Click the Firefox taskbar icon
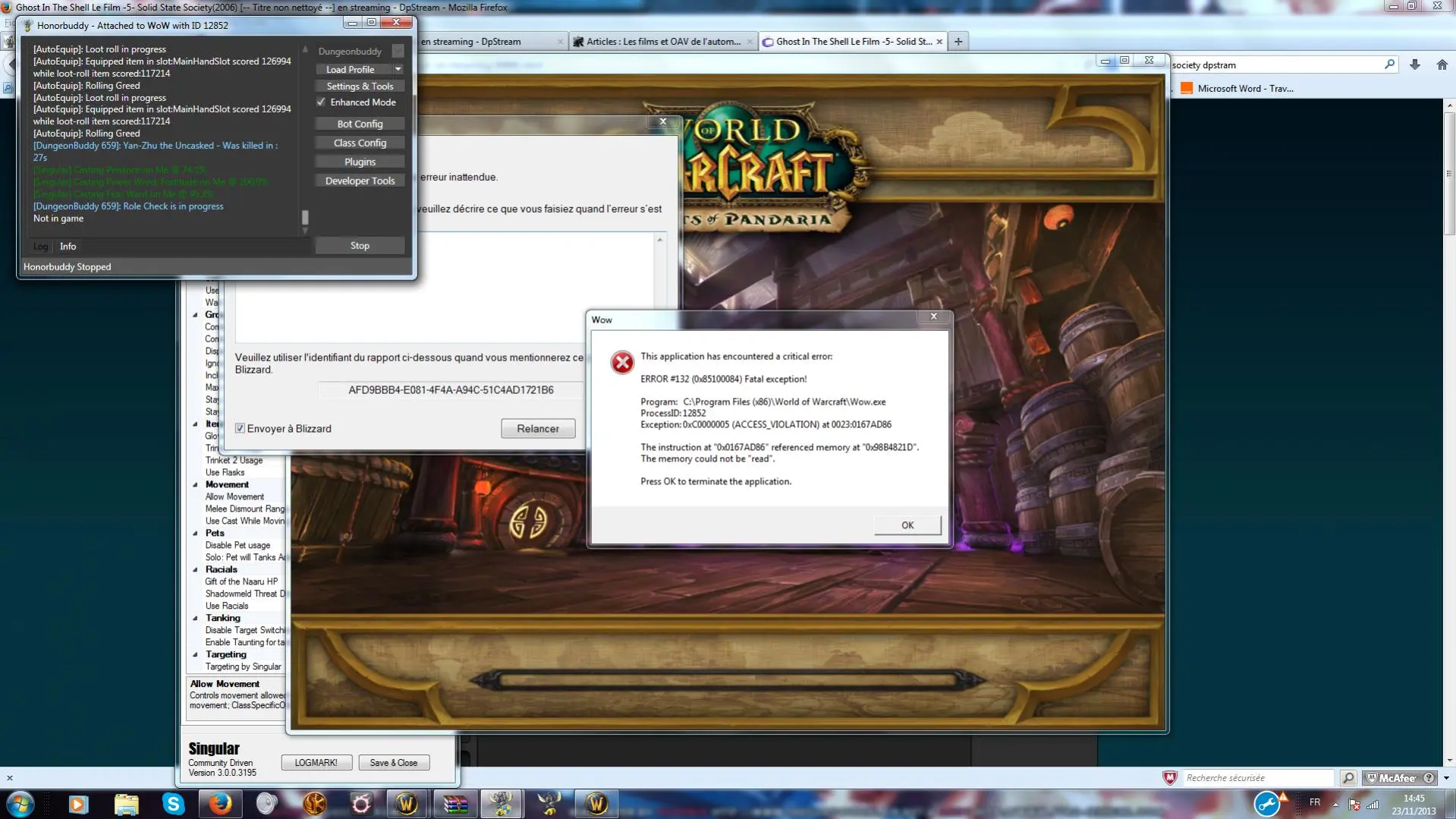 (220, 803)
